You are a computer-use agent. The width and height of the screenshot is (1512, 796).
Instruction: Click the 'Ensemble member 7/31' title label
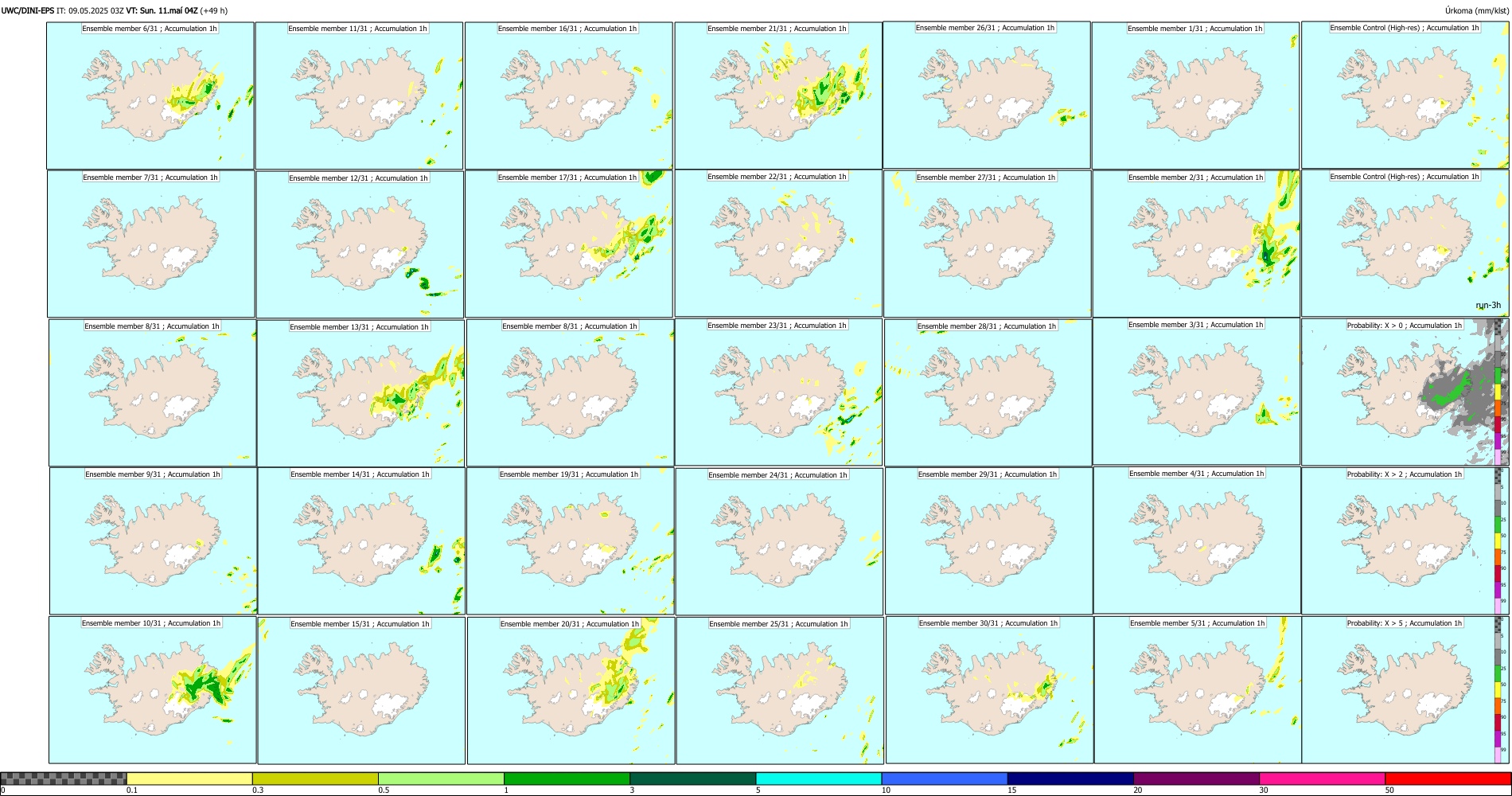coord(150,178)
